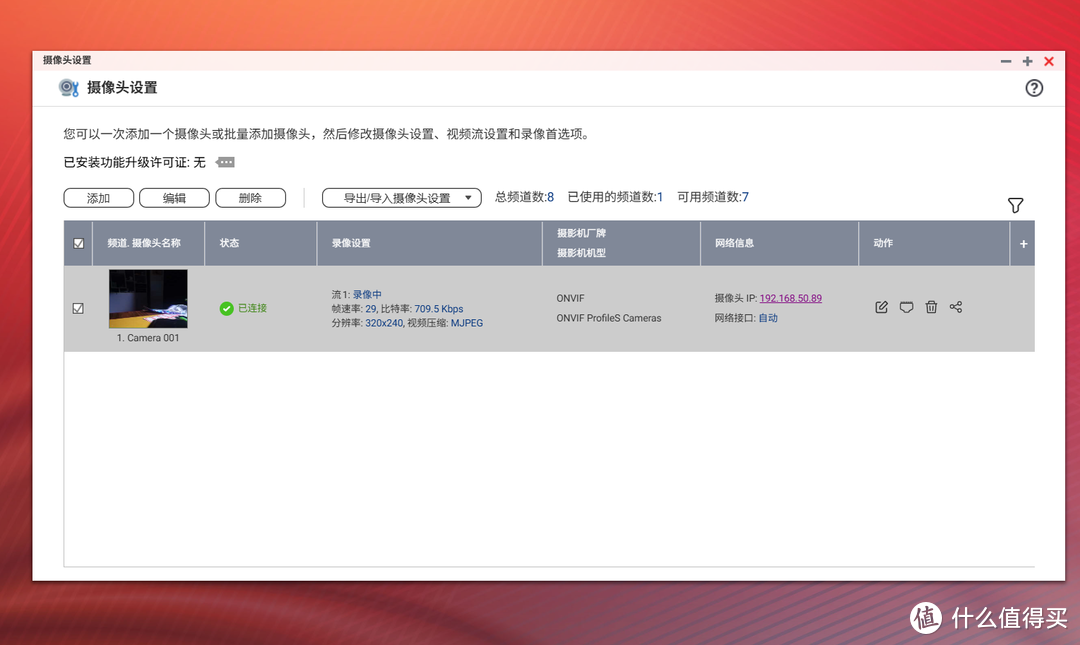
Task: Click the green connected status indicator
Action: click(x=226, y=308)
